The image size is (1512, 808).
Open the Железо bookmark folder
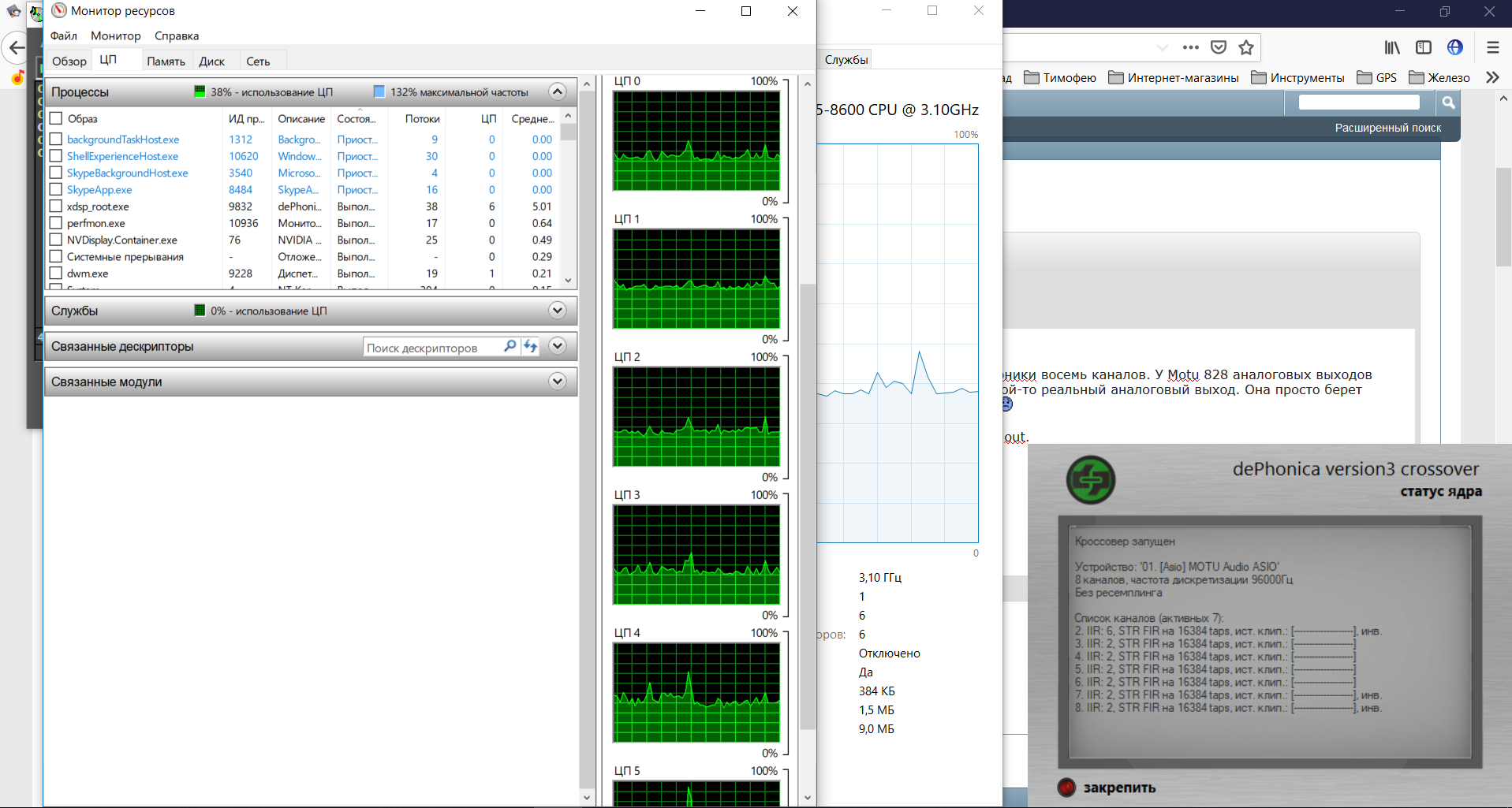1439,77
